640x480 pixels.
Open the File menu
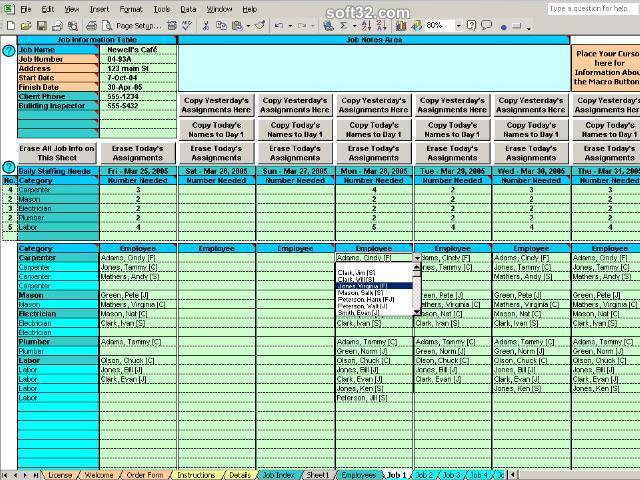click(x=25, y=9)
